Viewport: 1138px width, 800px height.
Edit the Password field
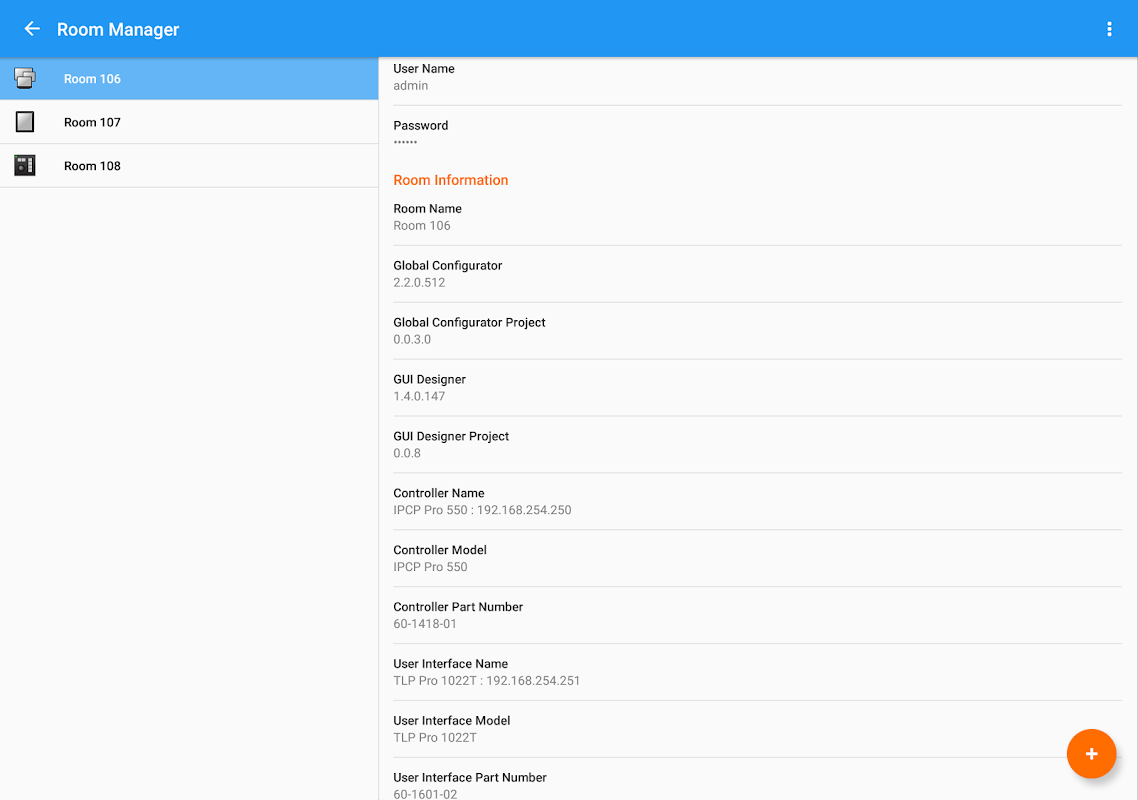(758, 133)
